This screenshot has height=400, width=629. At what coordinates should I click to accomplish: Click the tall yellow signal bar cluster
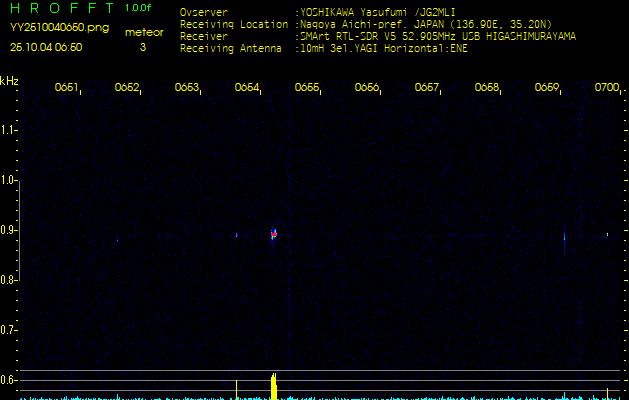click(x=274, y=386)
